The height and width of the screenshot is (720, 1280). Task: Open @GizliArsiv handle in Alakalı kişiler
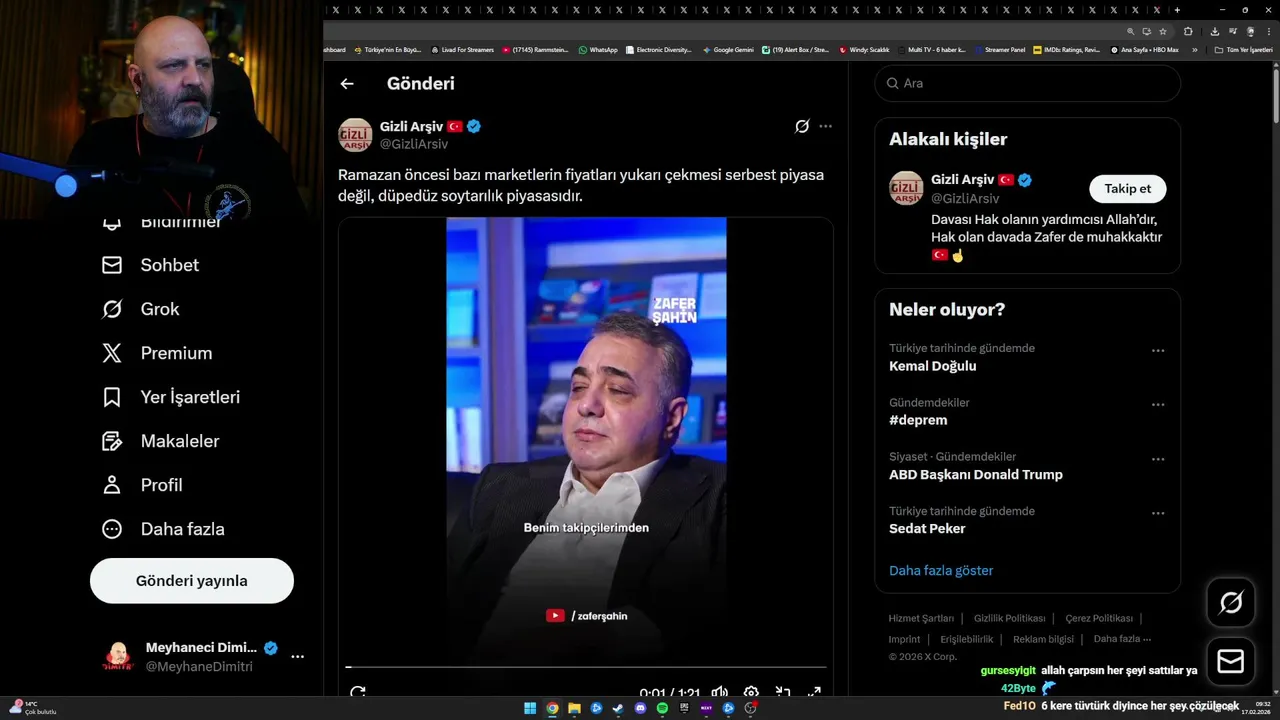(x=965, y=198)
